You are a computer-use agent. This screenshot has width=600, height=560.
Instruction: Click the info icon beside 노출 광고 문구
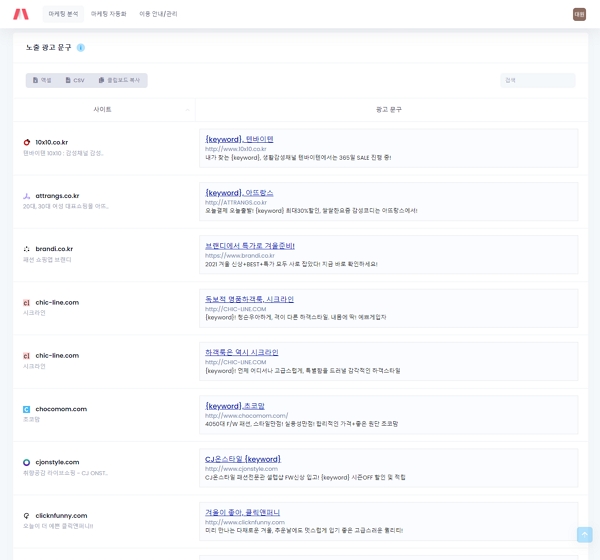(81, 47)
